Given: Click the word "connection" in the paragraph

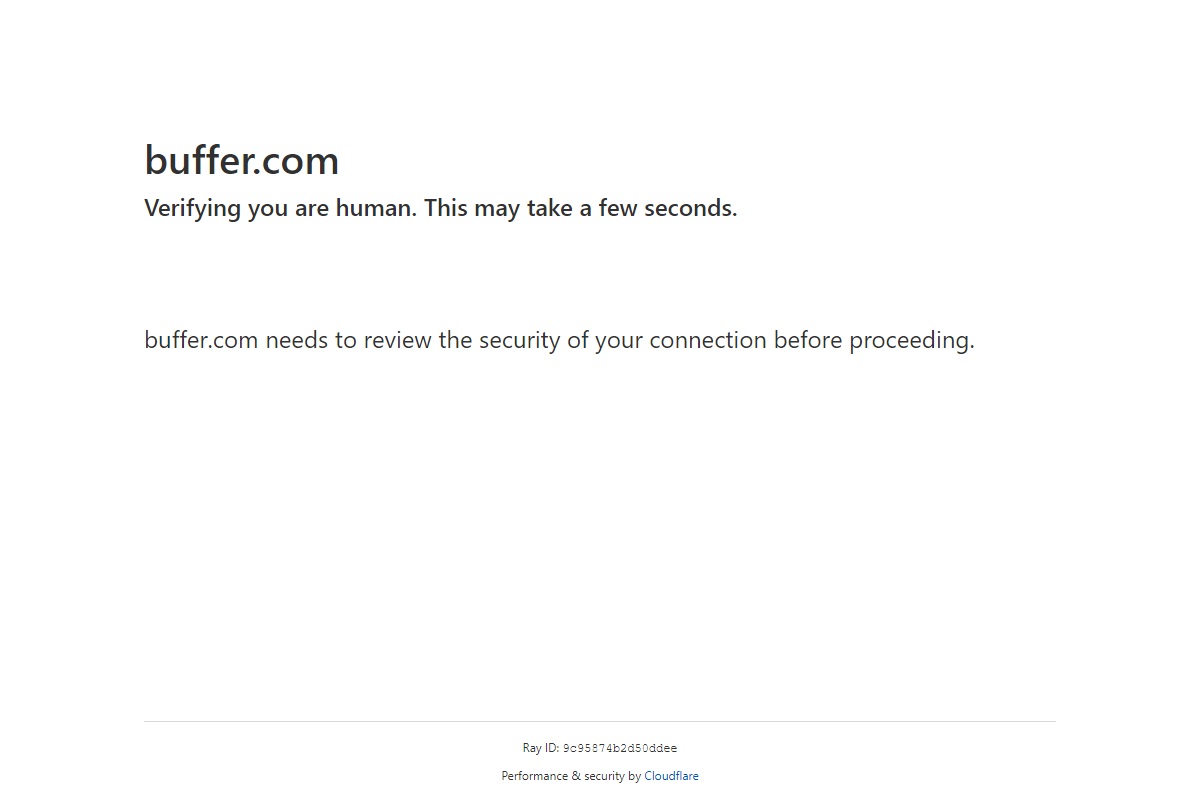Looking at the screenshot, I should [708, 340].
